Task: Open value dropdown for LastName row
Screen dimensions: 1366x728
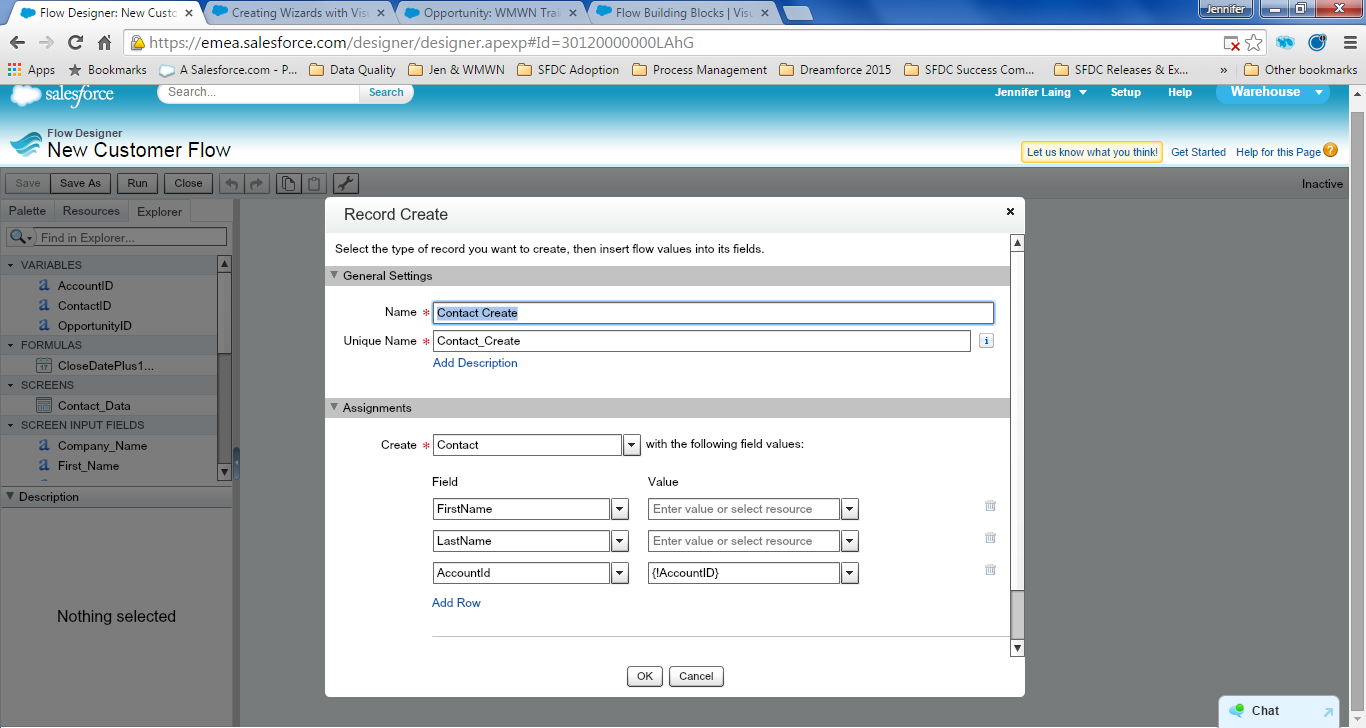Action: coord(850,541)
